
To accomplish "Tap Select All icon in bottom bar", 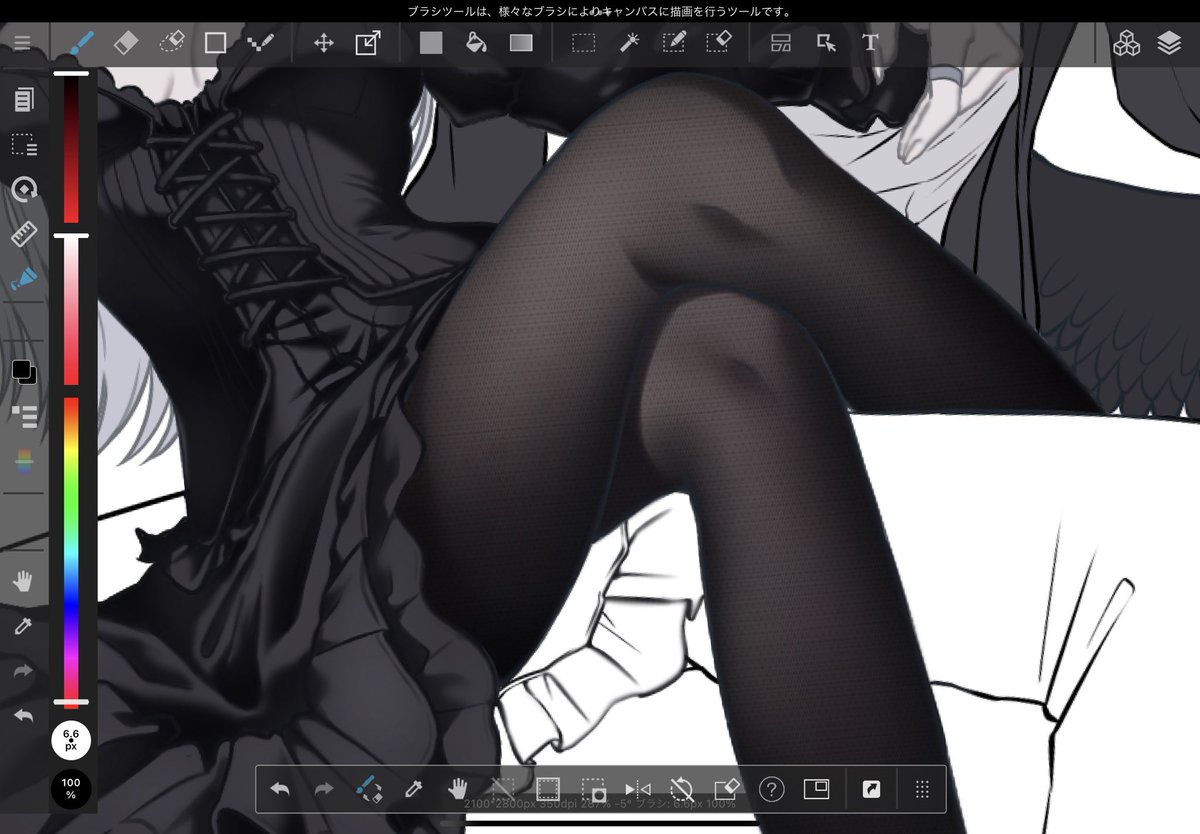I will coord(547,789).
